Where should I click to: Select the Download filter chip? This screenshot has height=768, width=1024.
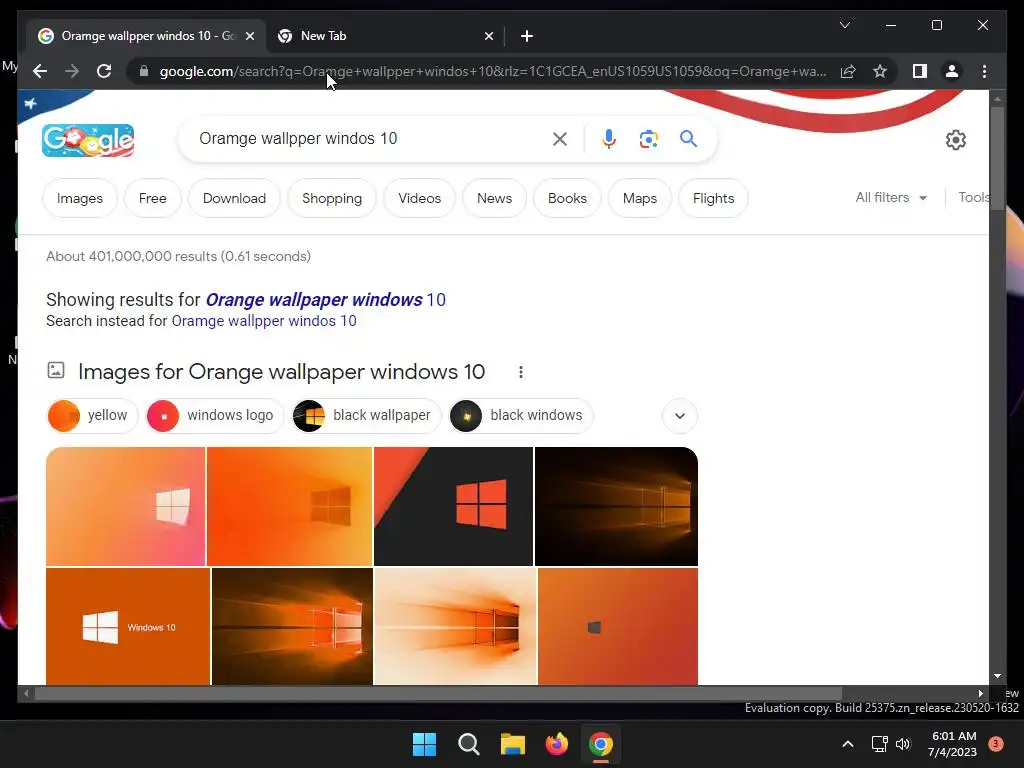234,198
